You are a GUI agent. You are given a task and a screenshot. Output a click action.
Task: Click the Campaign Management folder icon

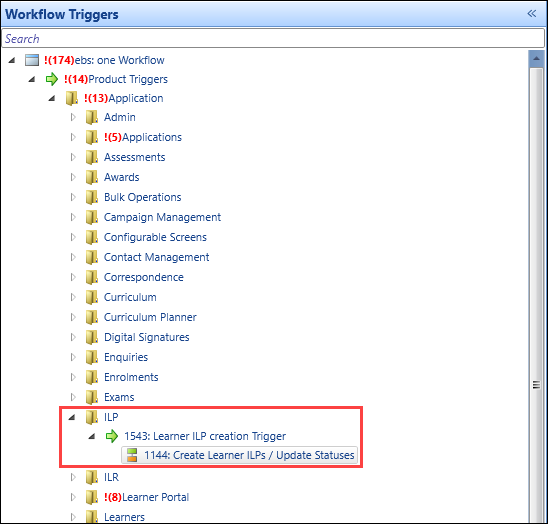coord(92,217)
